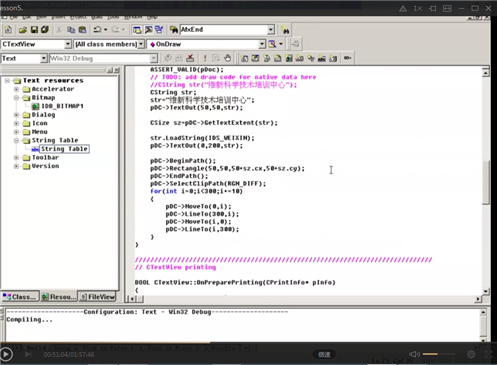Click the Save All icon
The width and height of the screenshot is (497, 365).
pyautogui.click(x=45, y=30)
